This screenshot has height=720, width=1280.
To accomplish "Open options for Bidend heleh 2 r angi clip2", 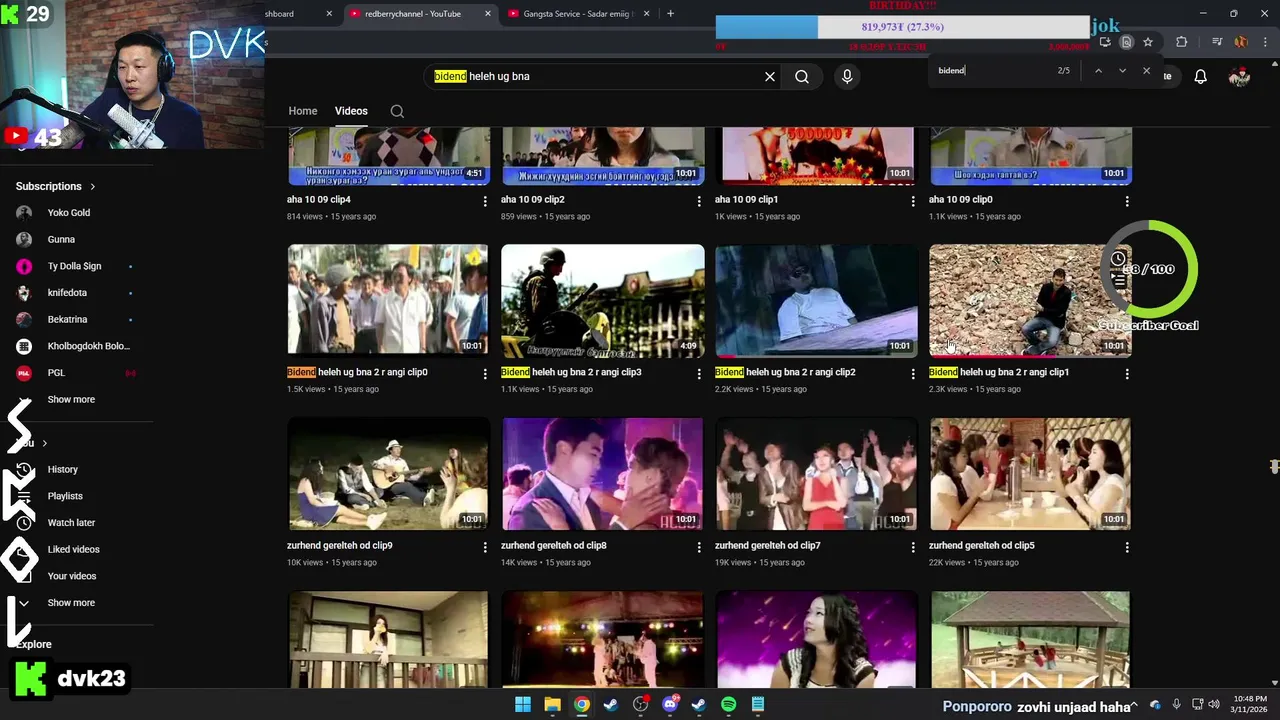I will coord(913,374).
